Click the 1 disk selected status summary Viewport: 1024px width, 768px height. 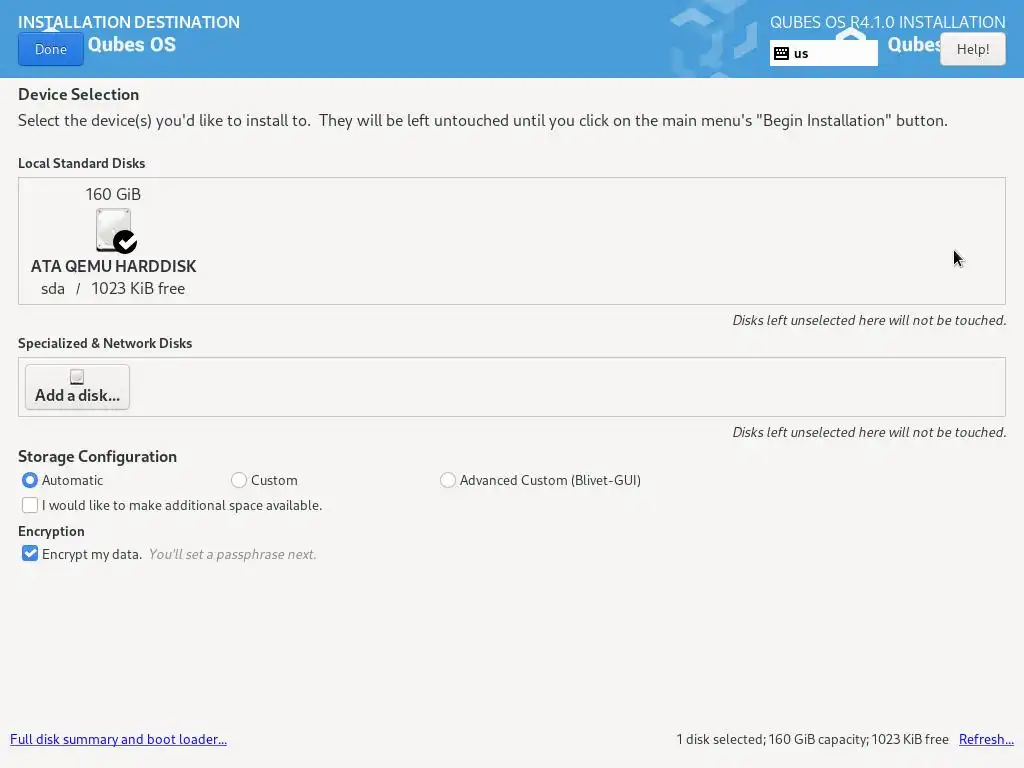812,739
